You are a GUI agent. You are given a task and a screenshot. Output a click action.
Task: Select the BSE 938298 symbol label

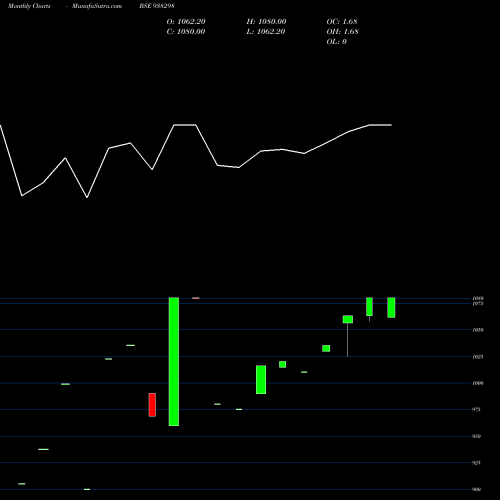157,6
